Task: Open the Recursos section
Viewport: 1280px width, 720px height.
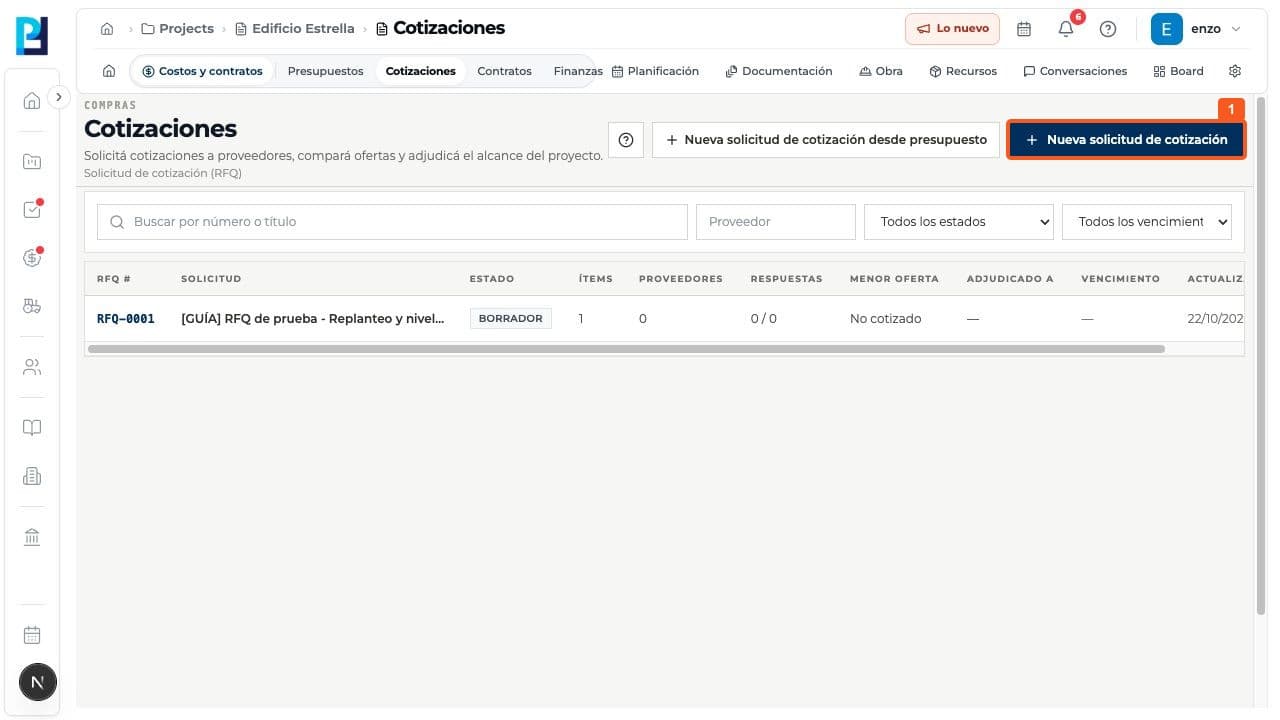Action: (x=963, y=71)
